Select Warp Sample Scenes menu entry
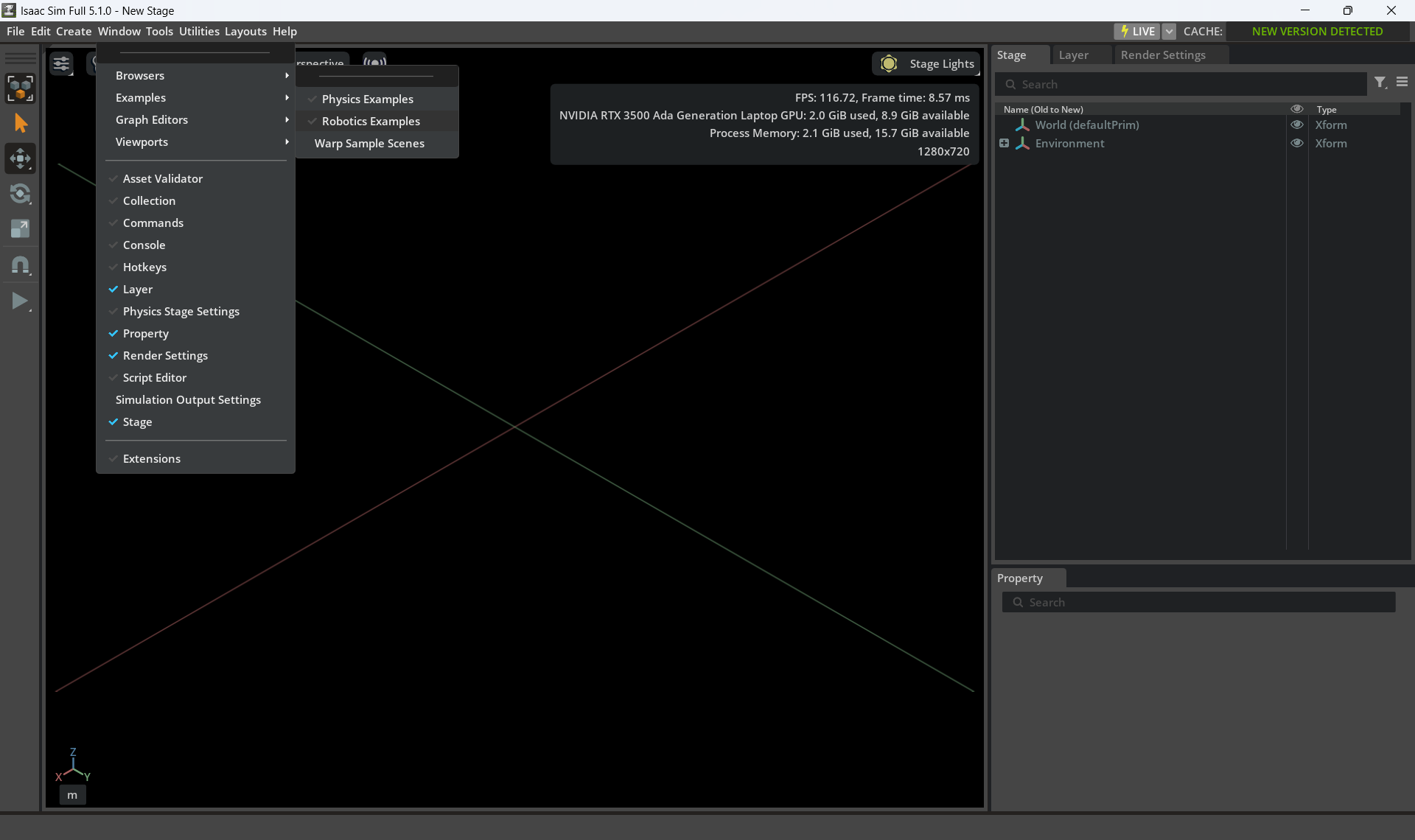The image size is (1415, 840). click(369, 144)
